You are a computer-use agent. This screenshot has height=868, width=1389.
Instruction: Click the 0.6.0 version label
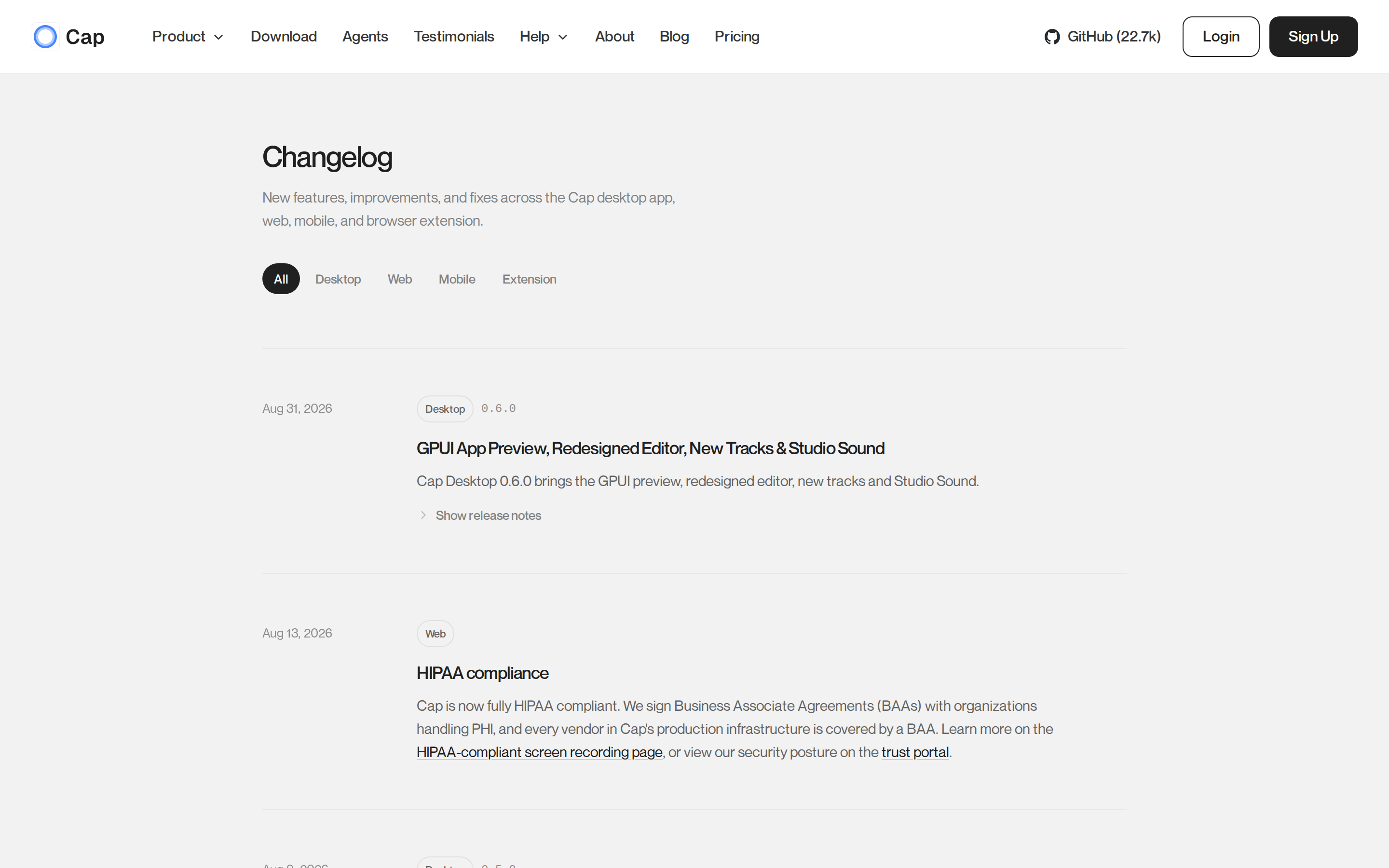498,408
